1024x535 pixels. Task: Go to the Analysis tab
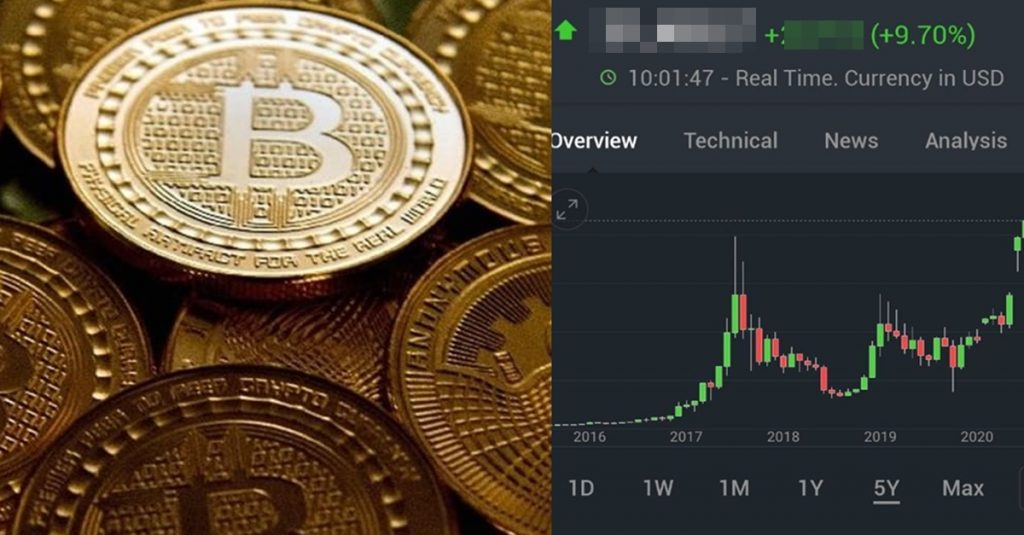(966, 140)
